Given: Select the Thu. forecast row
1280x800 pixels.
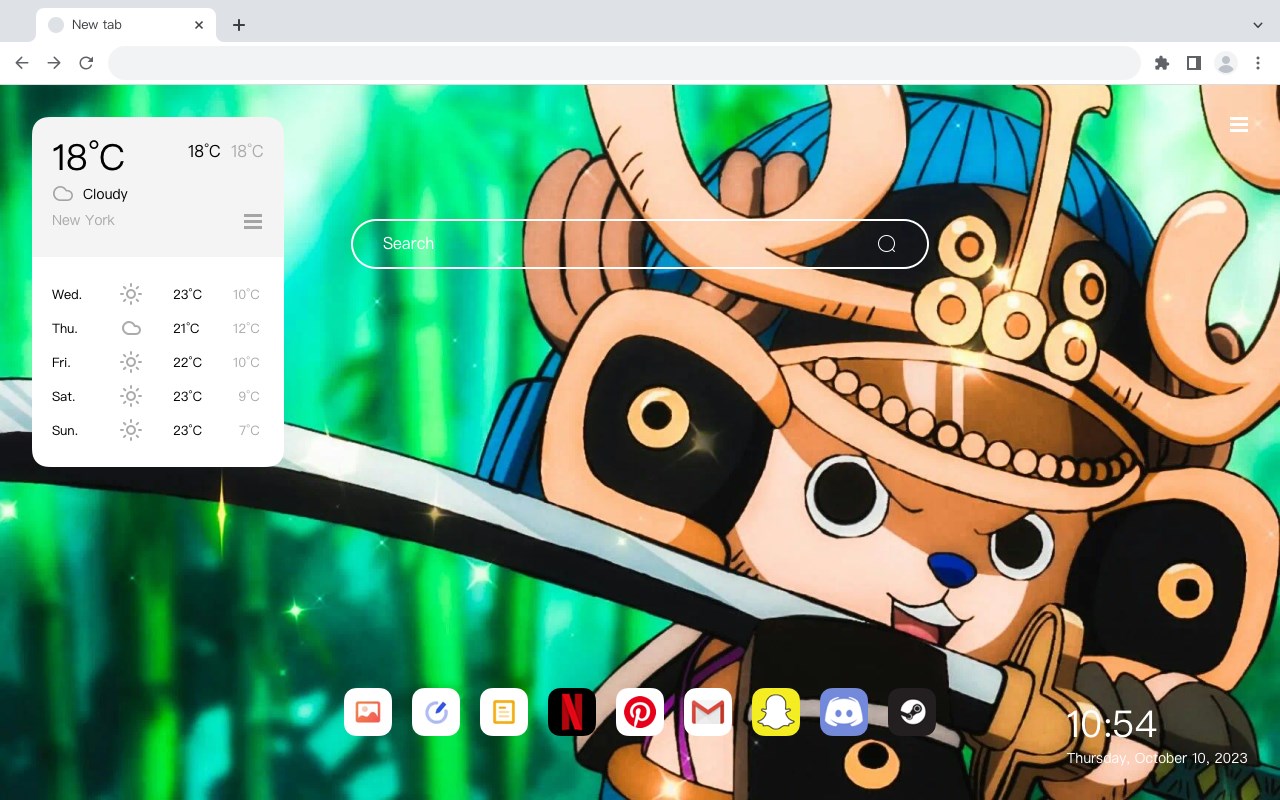Looking at the screenshot, I should 158,328.
